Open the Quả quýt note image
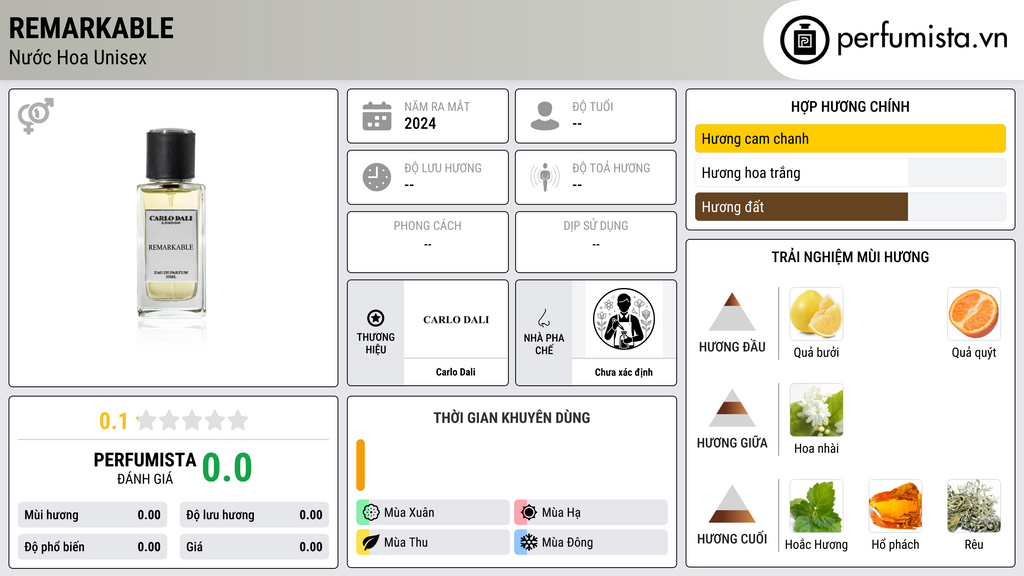The height and width of the screenshot is (576, 1024). click(974, 313)
